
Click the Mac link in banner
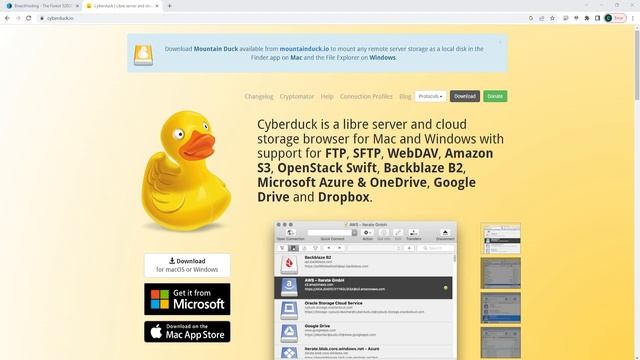pyautogui.click(x=296, y=58)
